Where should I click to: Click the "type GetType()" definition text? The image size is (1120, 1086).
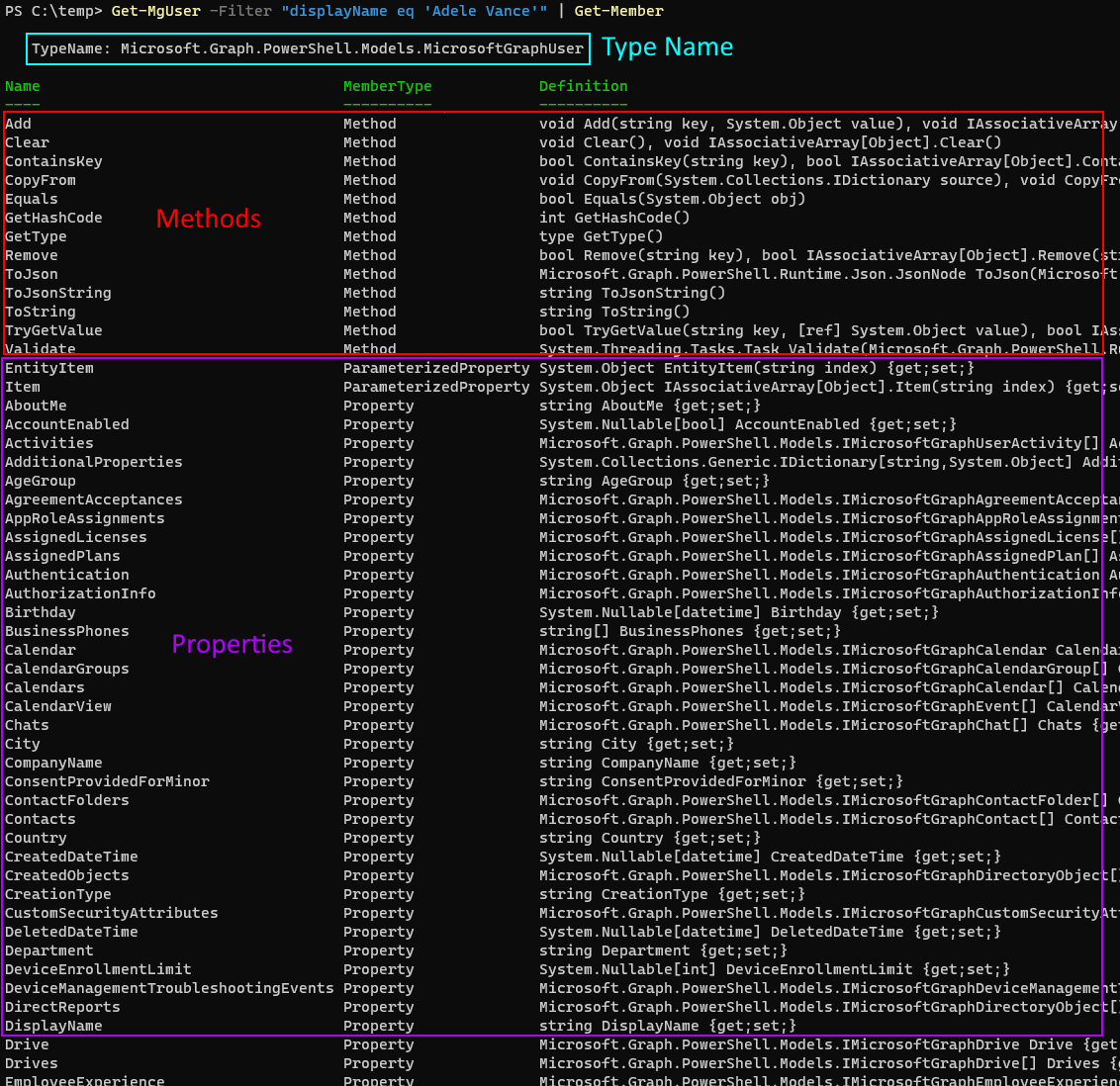pos(601,237)
